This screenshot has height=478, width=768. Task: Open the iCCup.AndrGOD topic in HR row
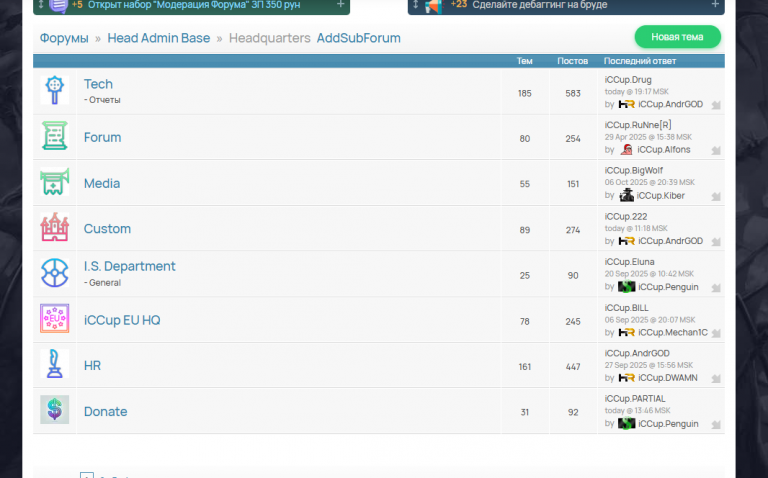637,353
